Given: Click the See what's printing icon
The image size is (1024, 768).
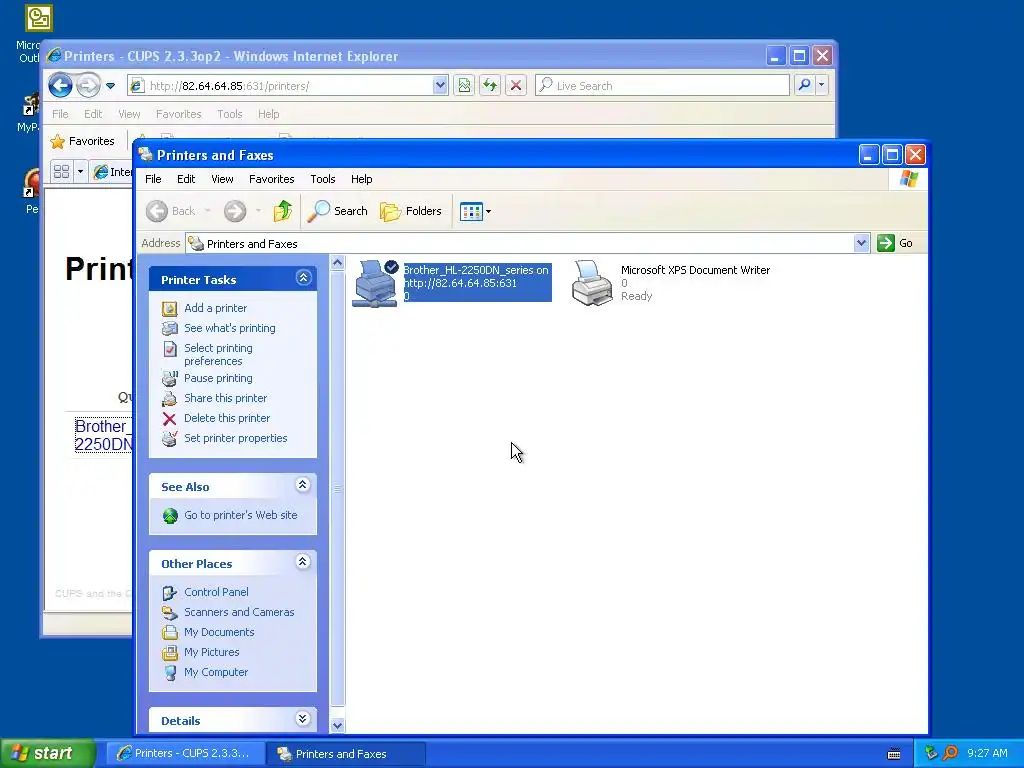Looking at the screenshot, I should (170, 328).
